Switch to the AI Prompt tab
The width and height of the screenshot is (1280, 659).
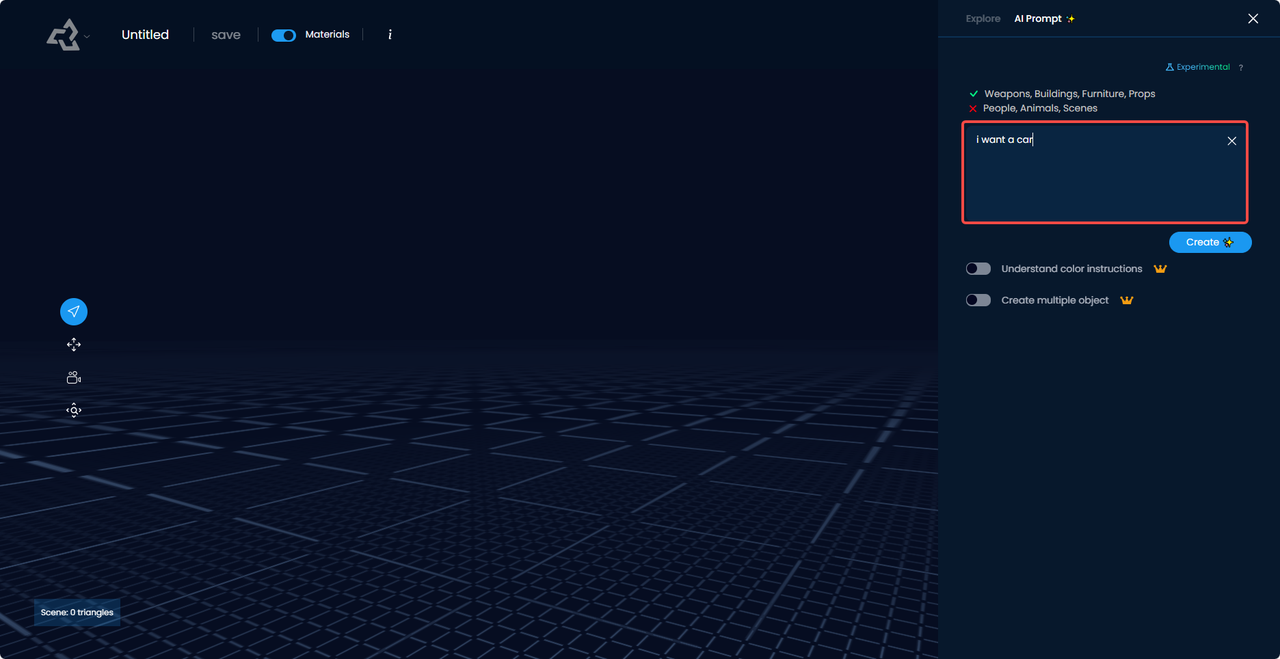click(1044, 19)
